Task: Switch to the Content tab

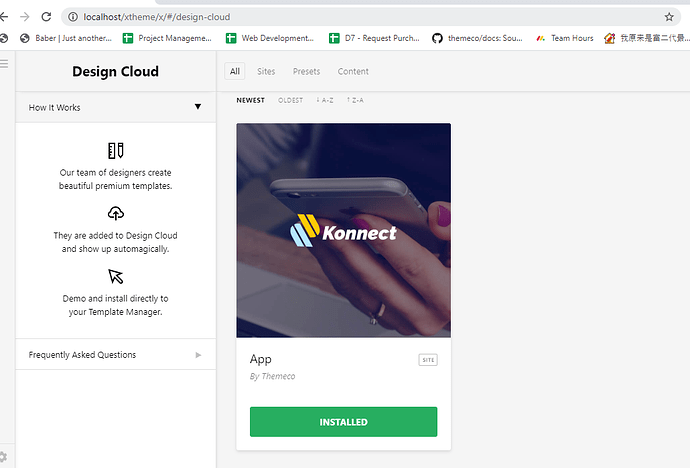Action: click(353, 71)
